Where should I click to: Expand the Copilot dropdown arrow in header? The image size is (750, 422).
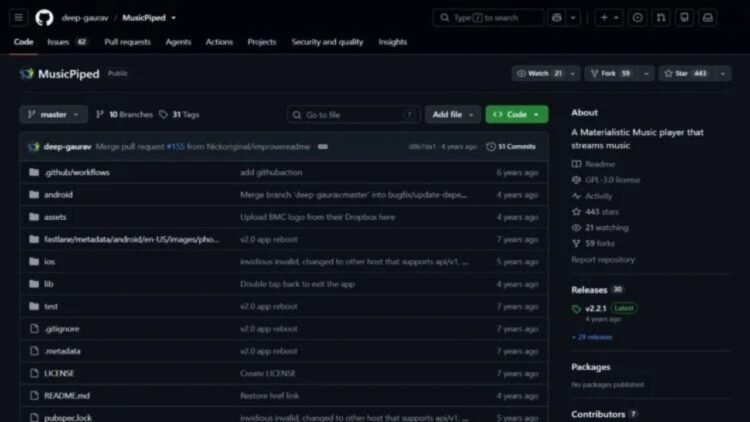[573, 18]
